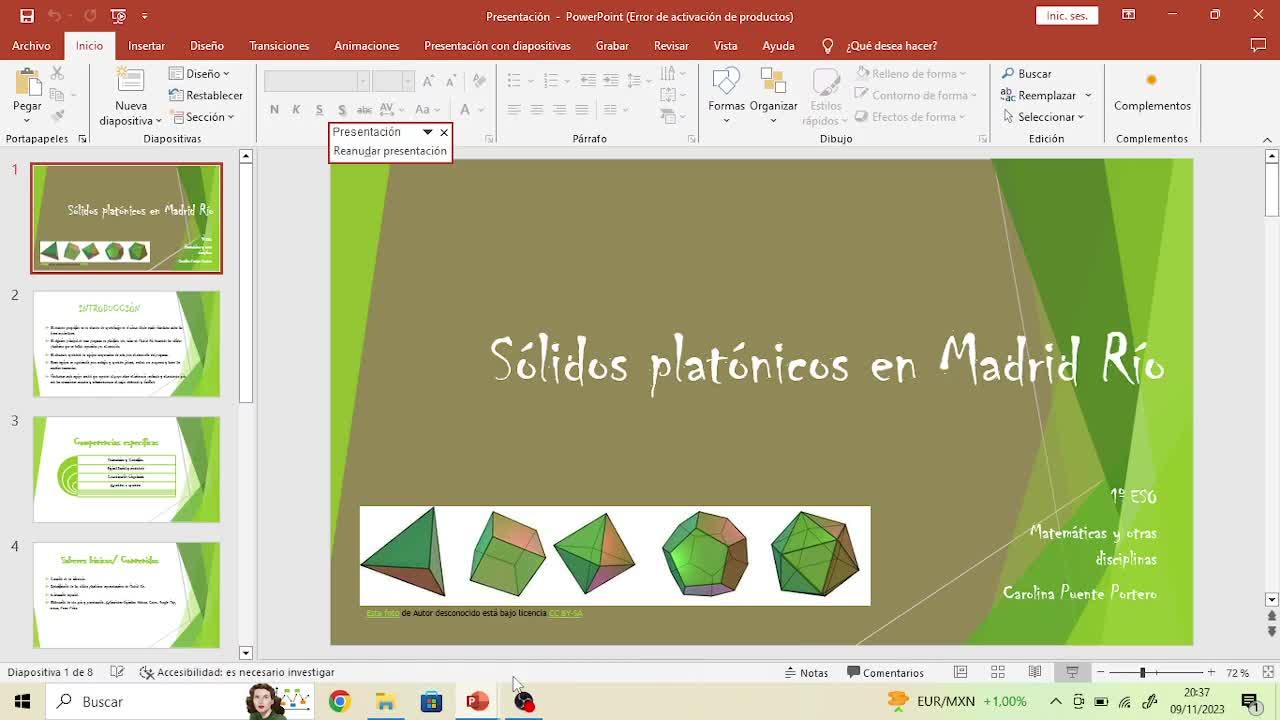Select slide 3 thumbnail Competencias específicas

[126, 469]
